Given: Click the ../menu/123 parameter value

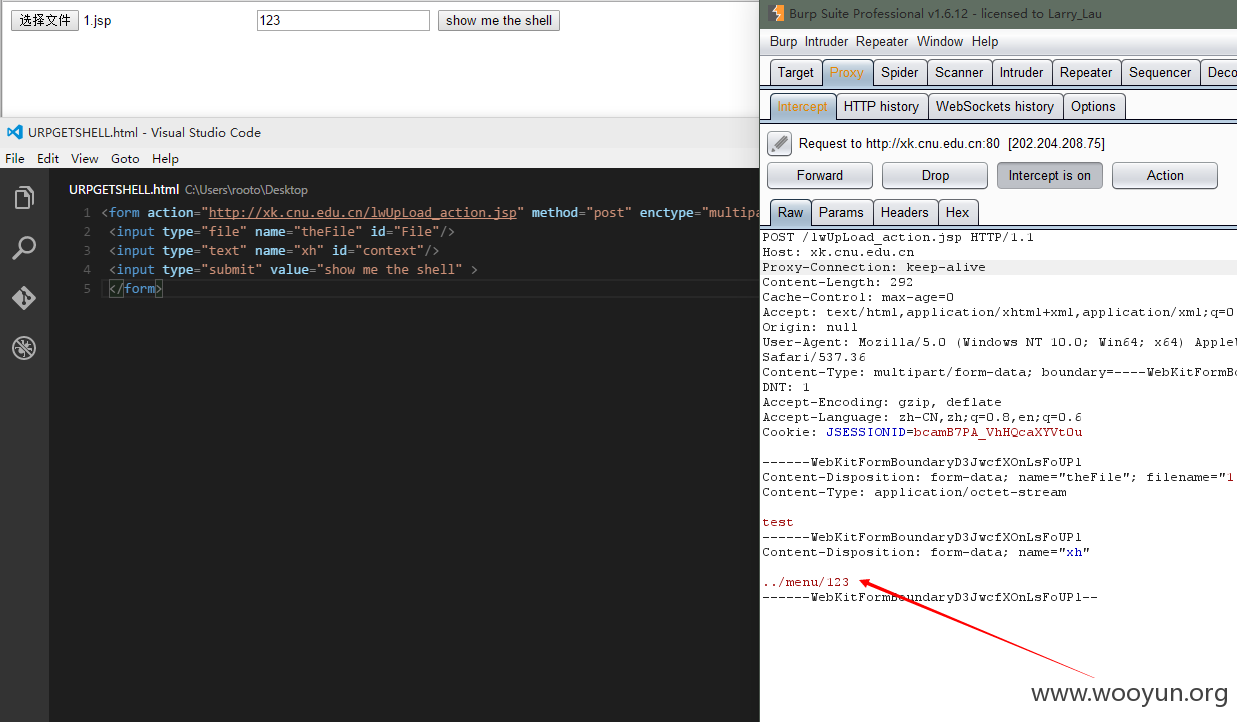Looking at the screenshot, I should (806, 582).
